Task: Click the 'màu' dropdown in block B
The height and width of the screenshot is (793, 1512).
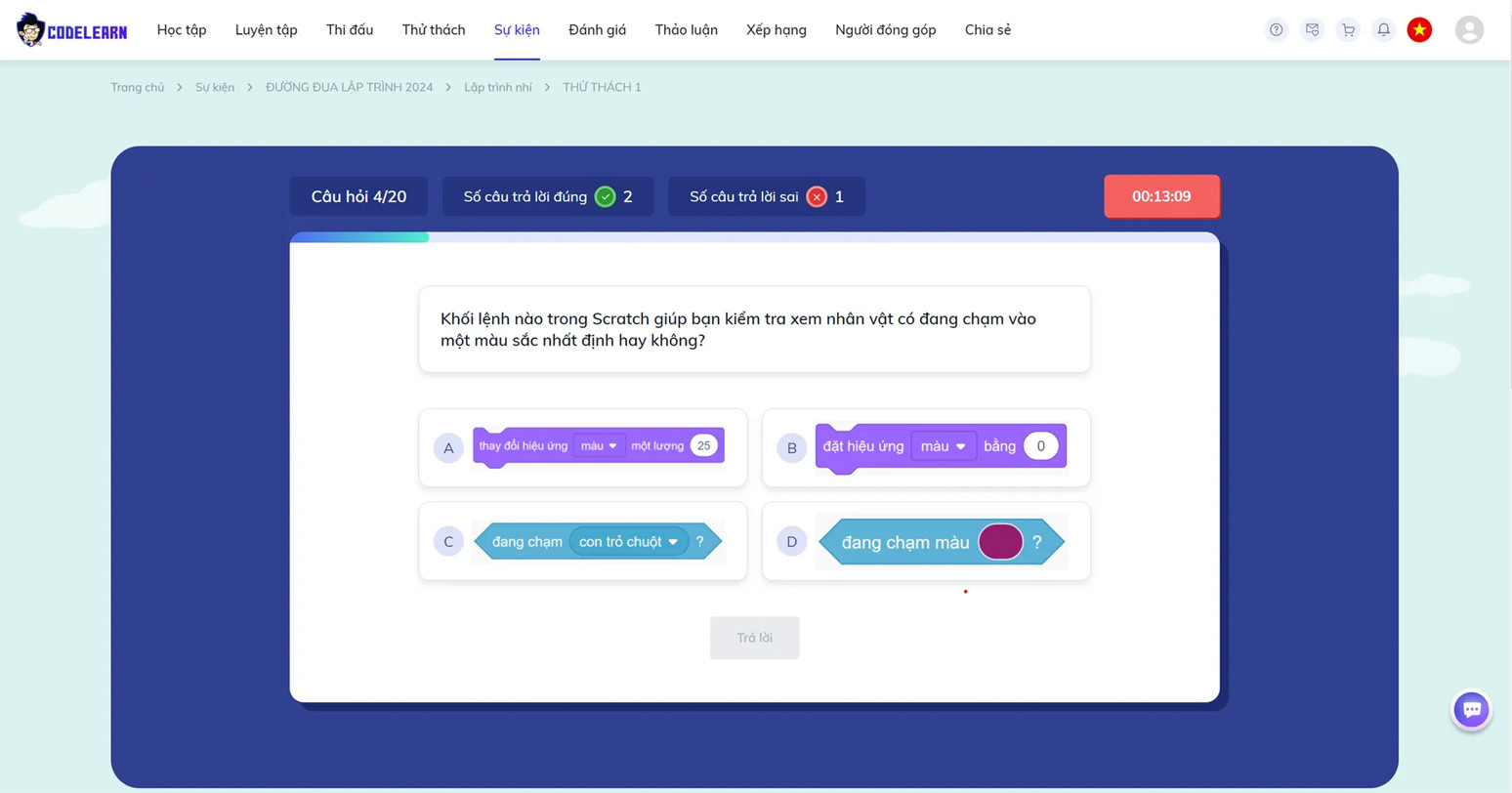Action: click(x=943, y=446)
